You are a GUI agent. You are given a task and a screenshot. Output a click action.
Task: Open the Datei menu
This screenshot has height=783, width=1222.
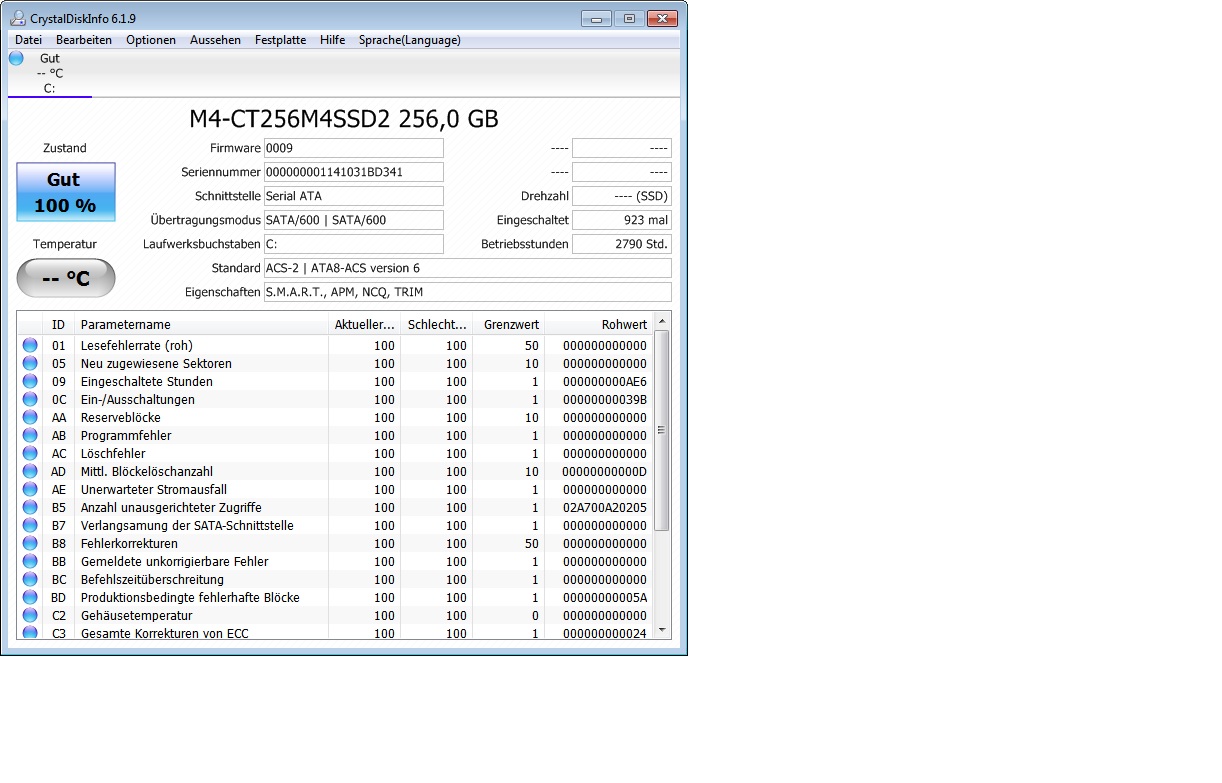point(28,40)
